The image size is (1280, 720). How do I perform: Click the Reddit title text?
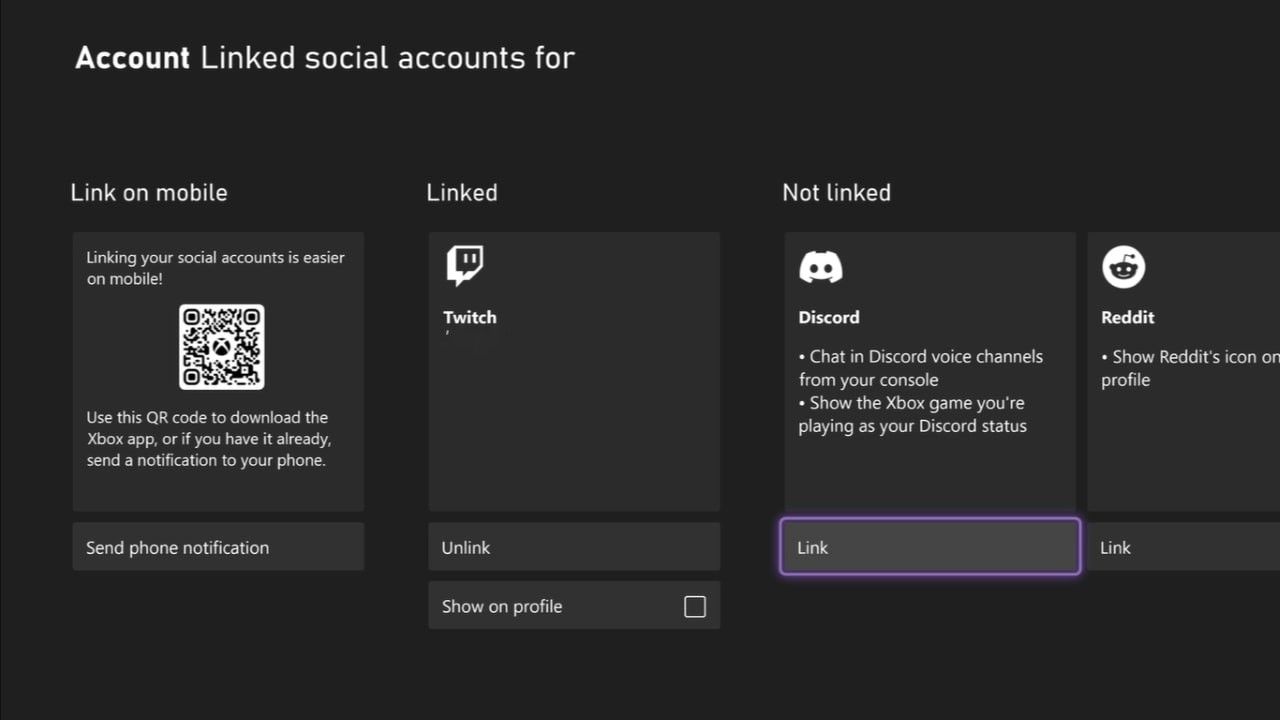point(1127,318)
